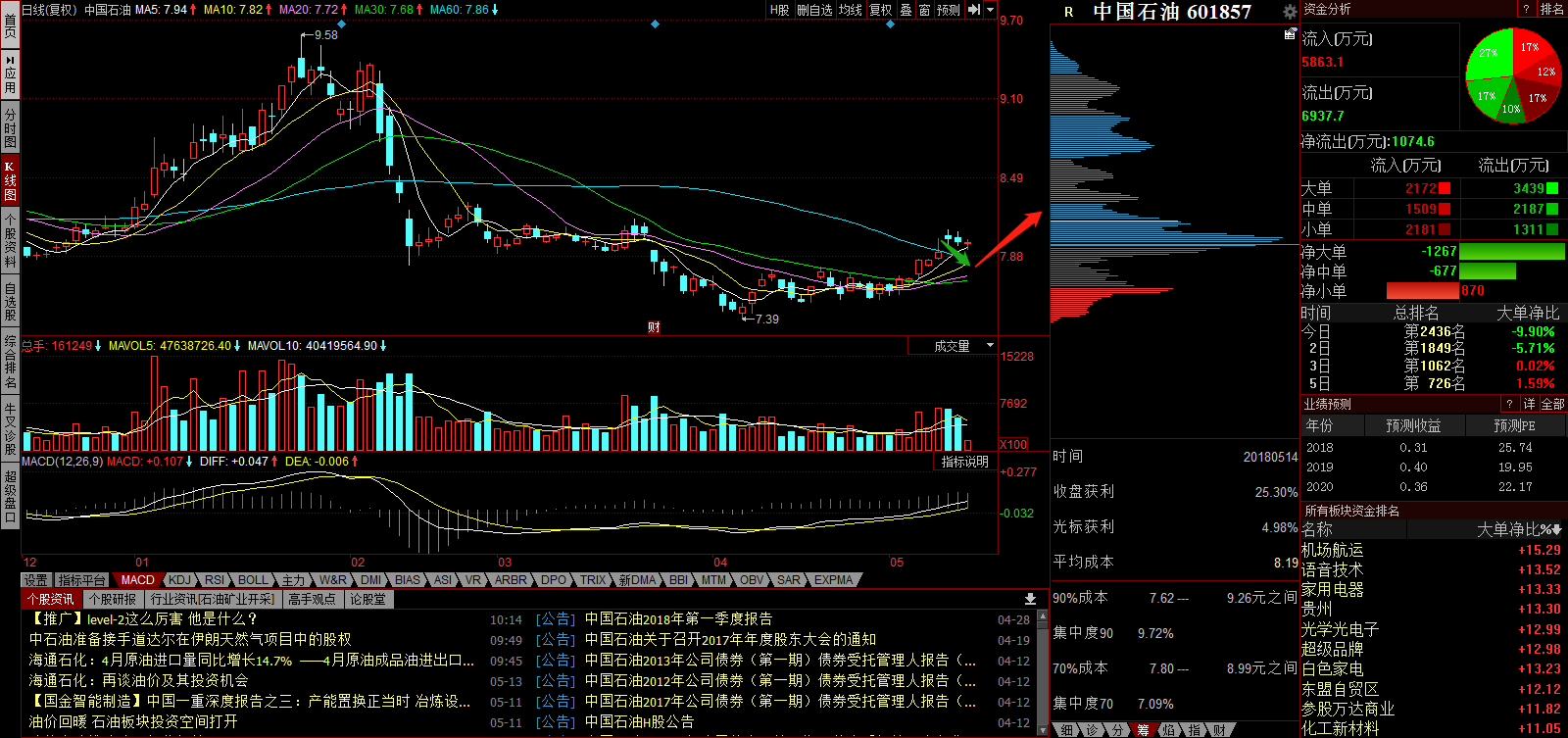Viewport: 1568px width, 738px height.
Task: Select the 主力 indicator tab
Action: coord(294,580)
